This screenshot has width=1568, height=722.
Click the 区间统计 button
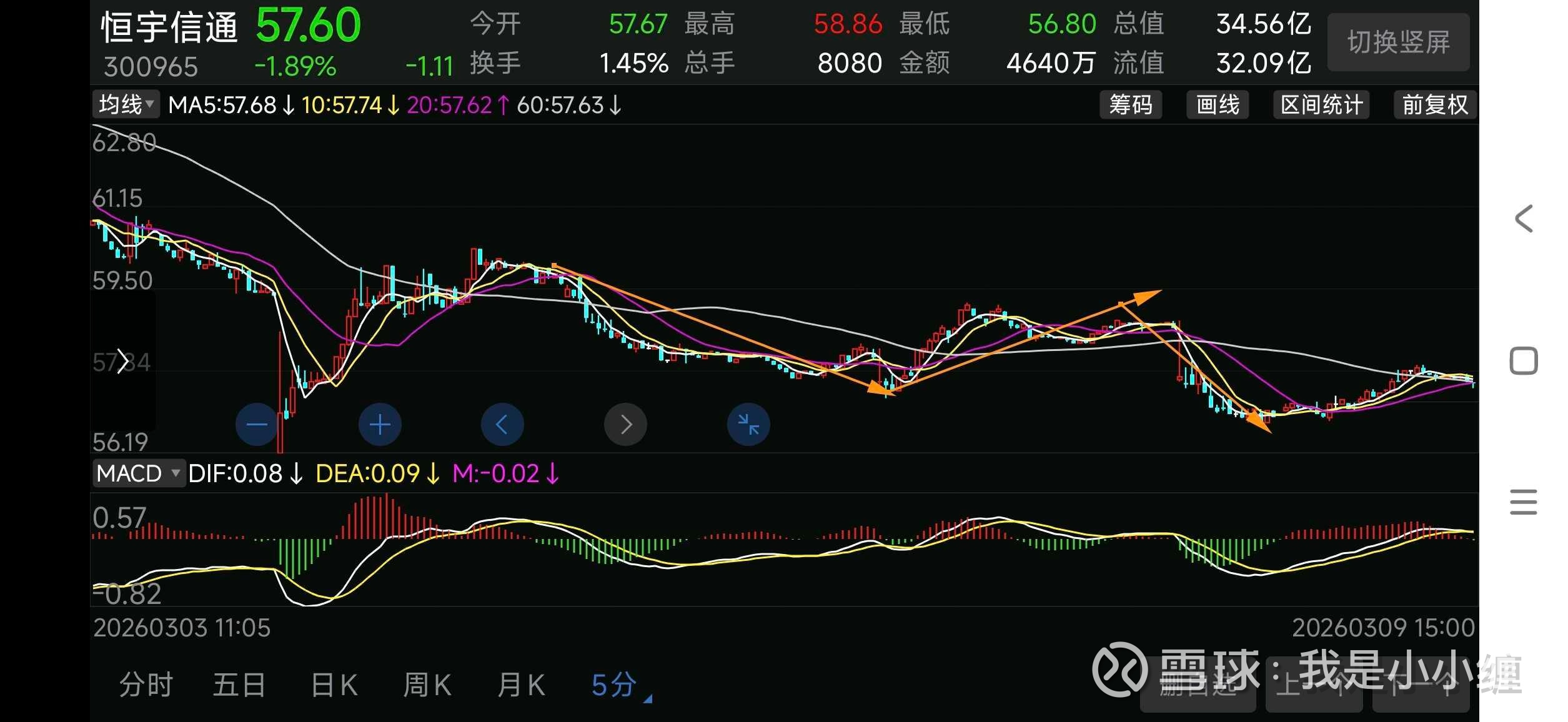pos(1321,105)
